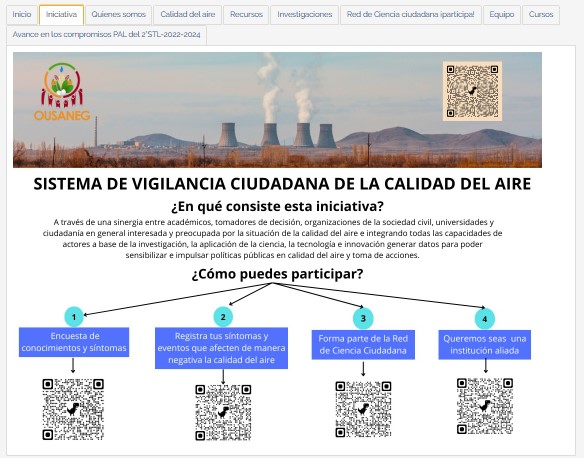This screenshot has width=584, height=458.
Task: Click QR code under Encuesta de conocimientos
Action: [x=73, y=409]
